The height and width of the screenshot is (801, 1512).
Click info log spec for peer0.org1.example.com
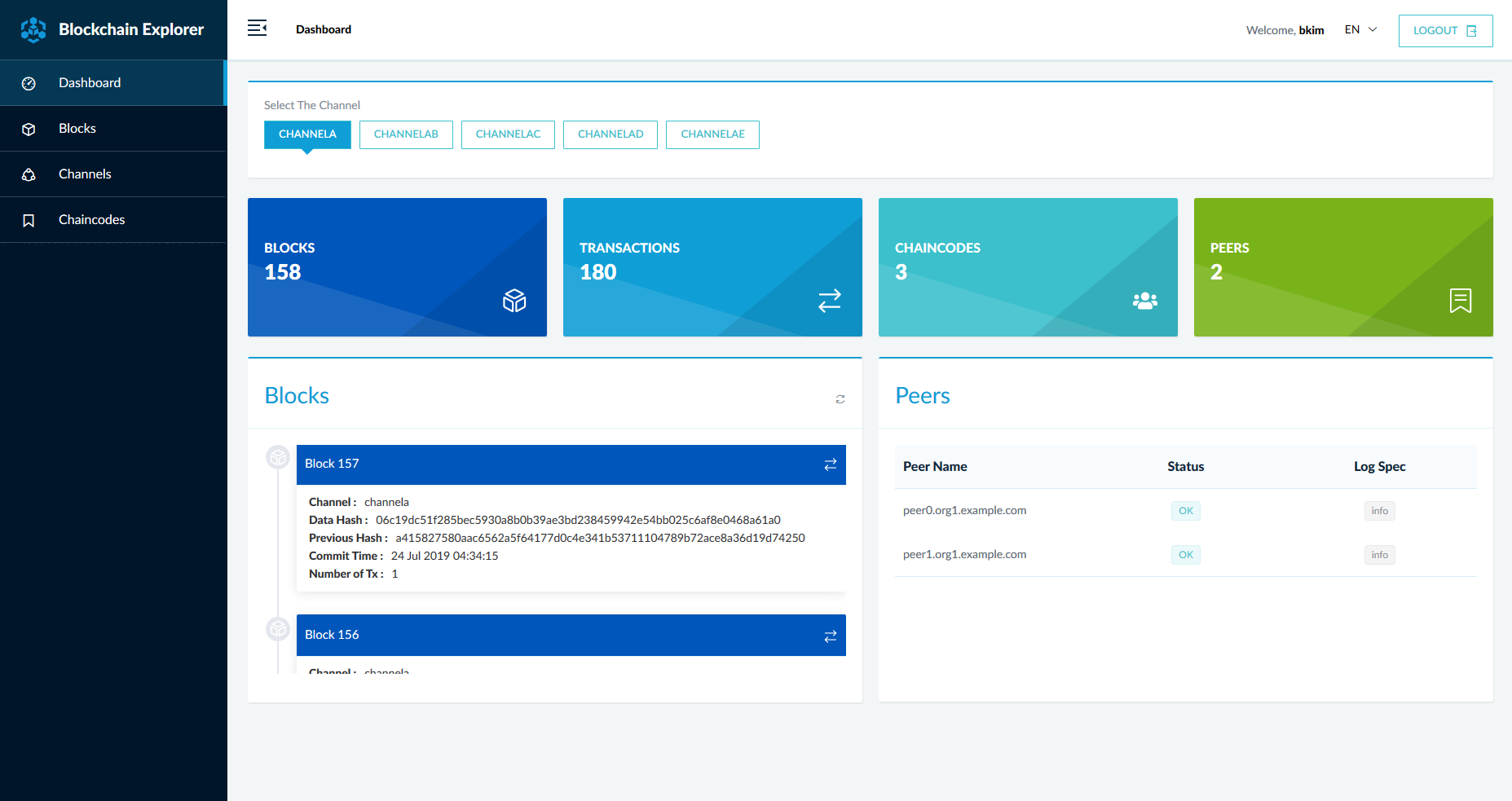click(1379, 511)
